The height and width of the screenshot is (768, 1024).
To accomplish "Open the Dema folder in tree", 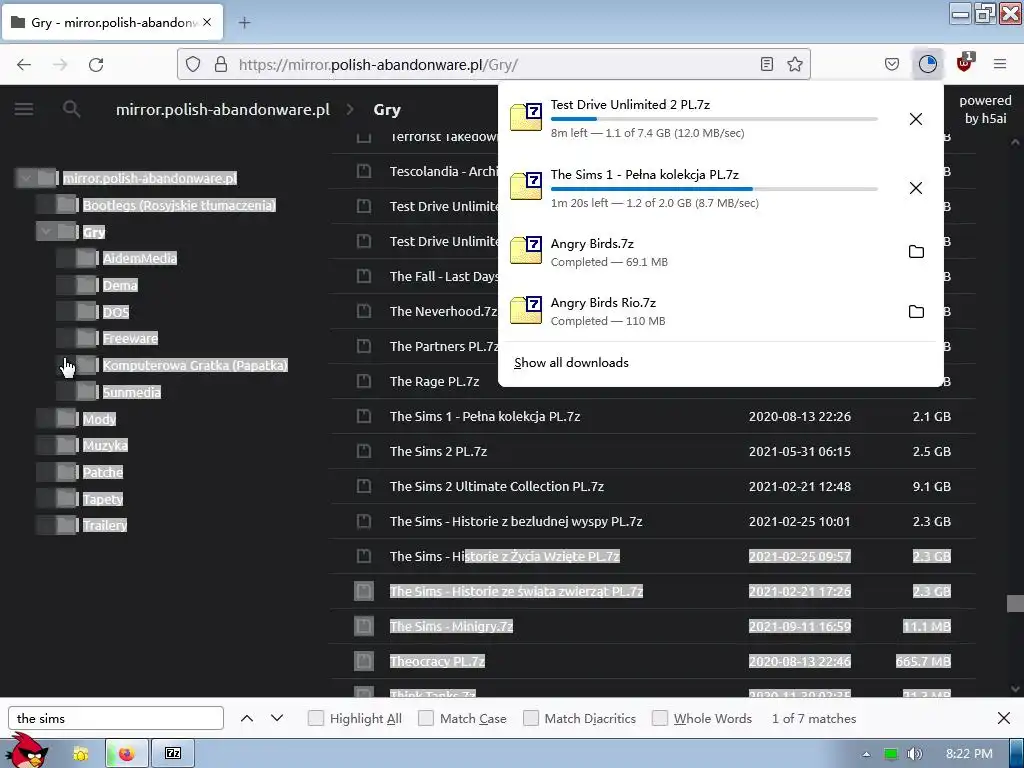I will click(120, 285).
